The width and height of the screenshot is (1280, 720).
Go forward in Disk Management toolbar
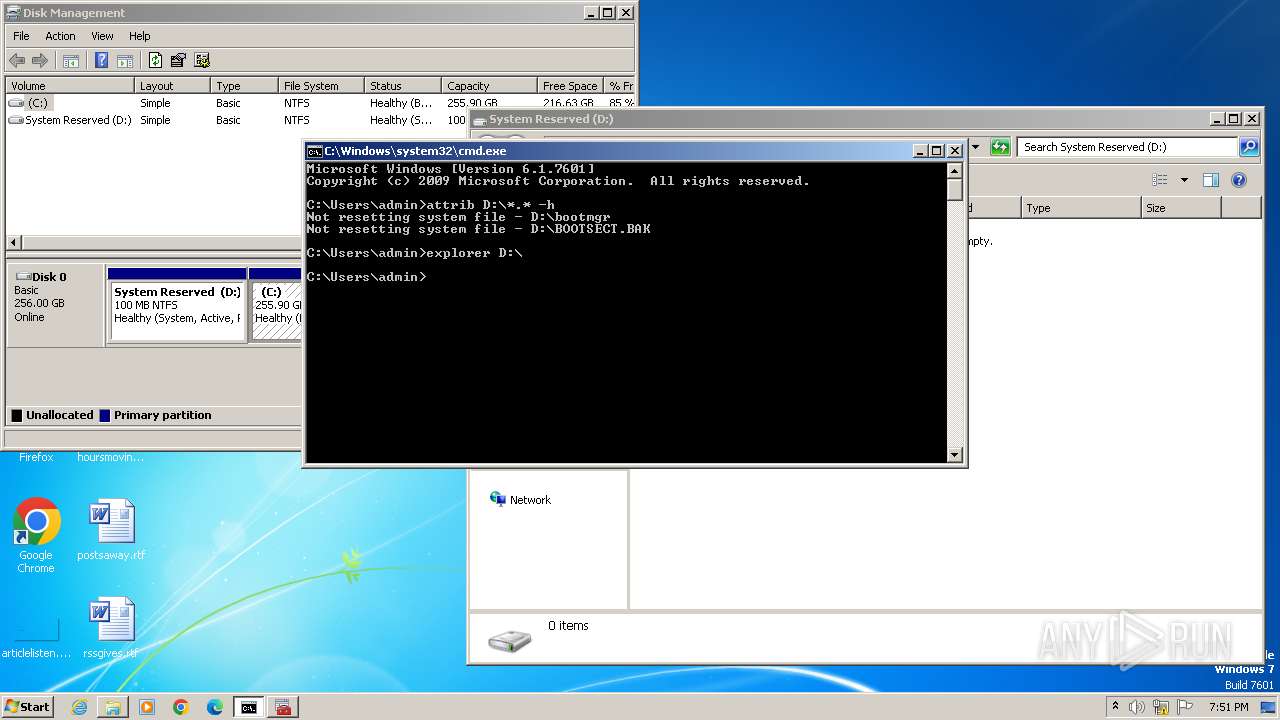pos(40,61)
